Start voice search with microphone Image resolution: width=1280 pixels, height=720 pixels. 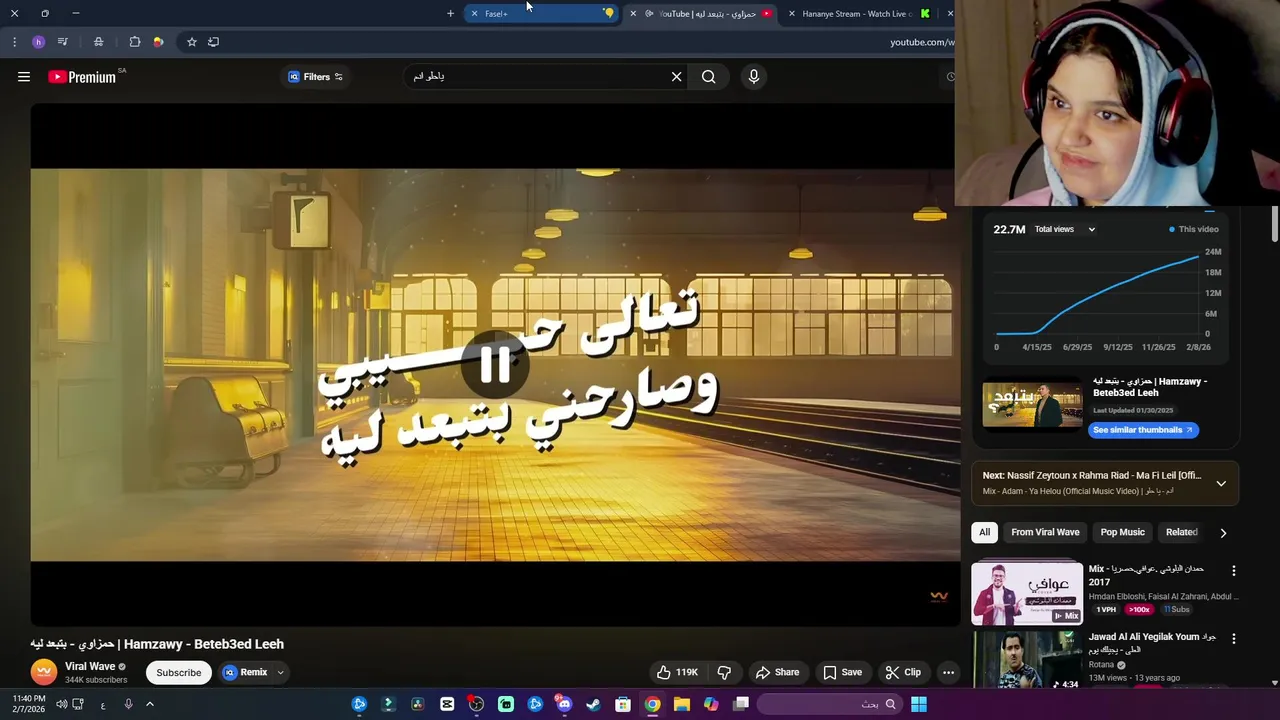(754, 77)
